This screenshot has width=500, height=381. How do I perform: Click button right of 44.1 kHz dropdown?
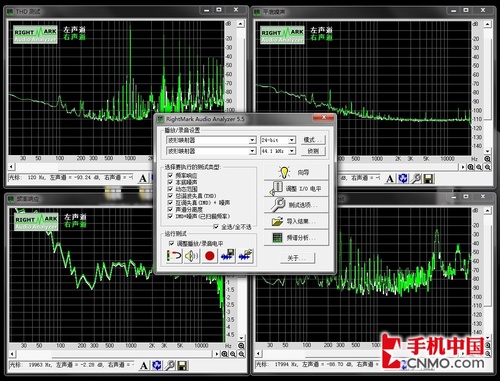point(313,151)
